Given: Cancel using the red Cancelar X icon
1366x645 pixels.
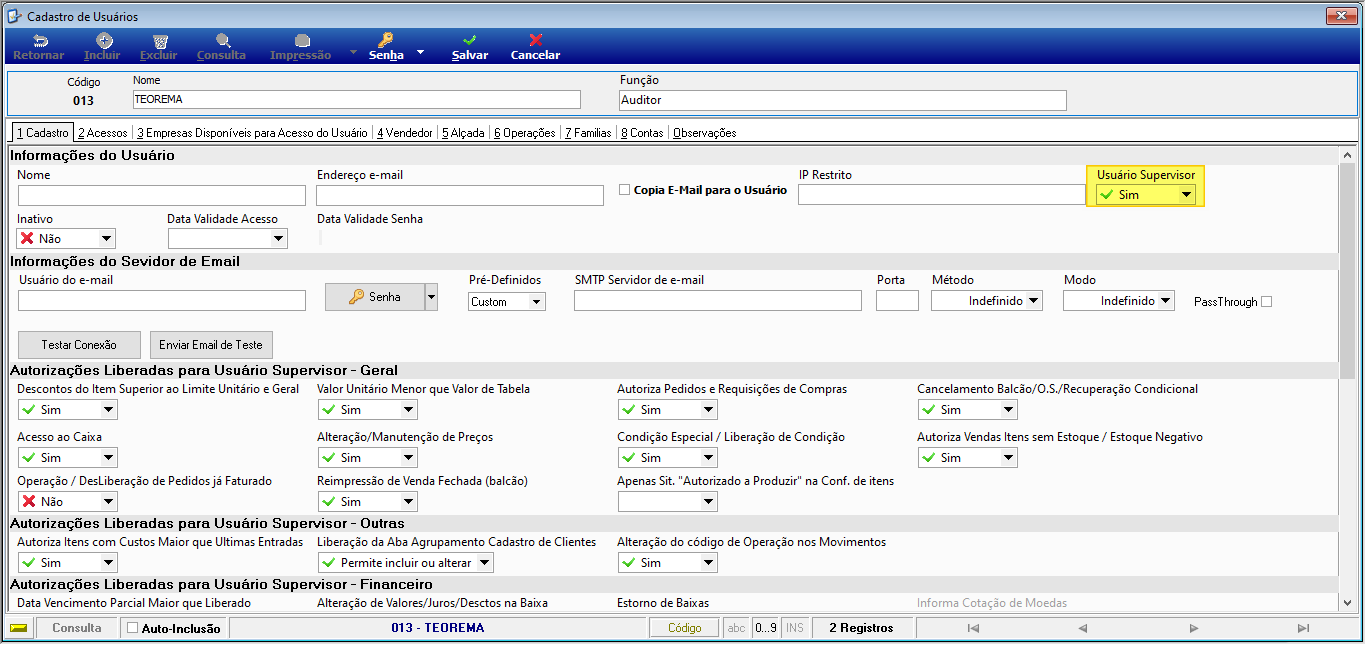Looking at the screenshot, I should [536, 41].
